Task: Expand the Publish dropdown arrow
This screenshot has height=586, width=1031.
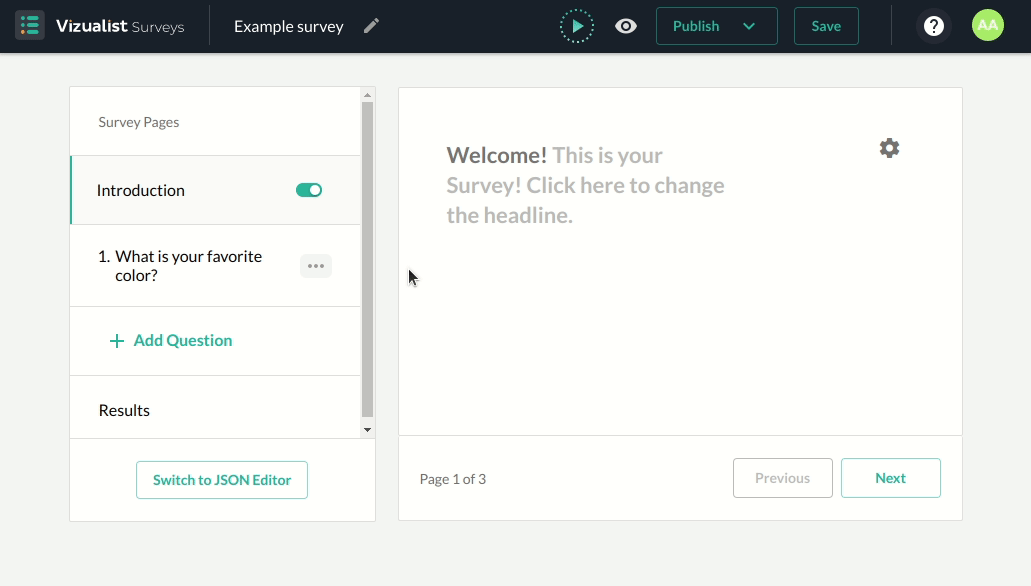Action: click(x=749, y=26)
